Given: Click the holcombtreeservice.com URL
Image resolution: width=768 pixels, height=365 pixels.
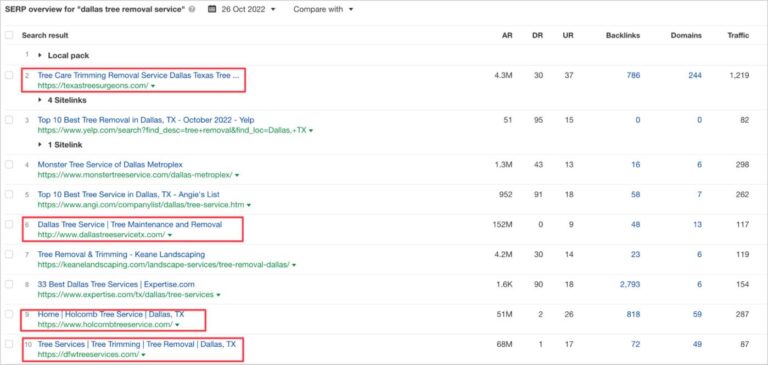Looking at the screenshot, I should 105,325.
